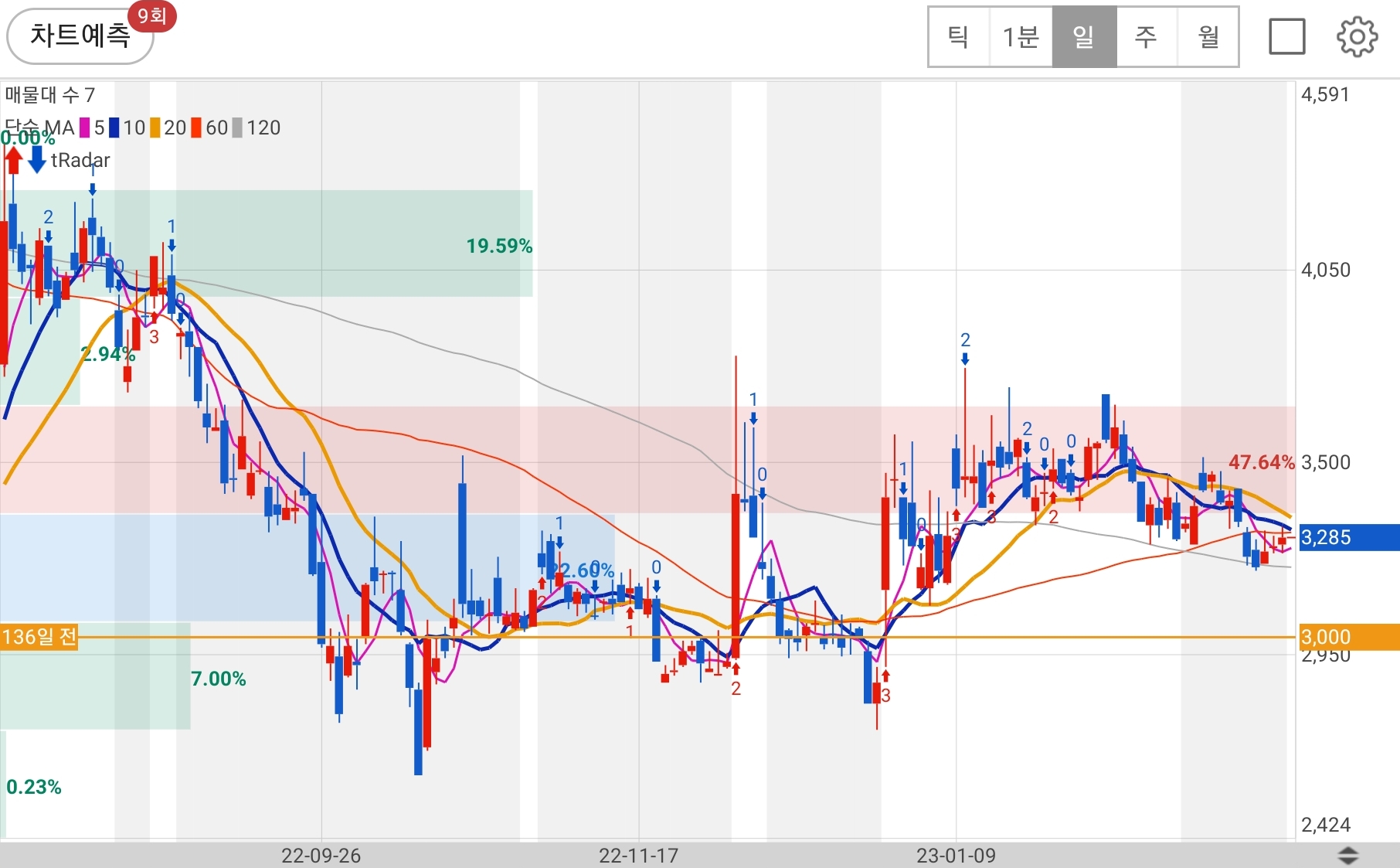
Task: Click the 22.60% label in blue zone
Action: (x=583, y=570)
